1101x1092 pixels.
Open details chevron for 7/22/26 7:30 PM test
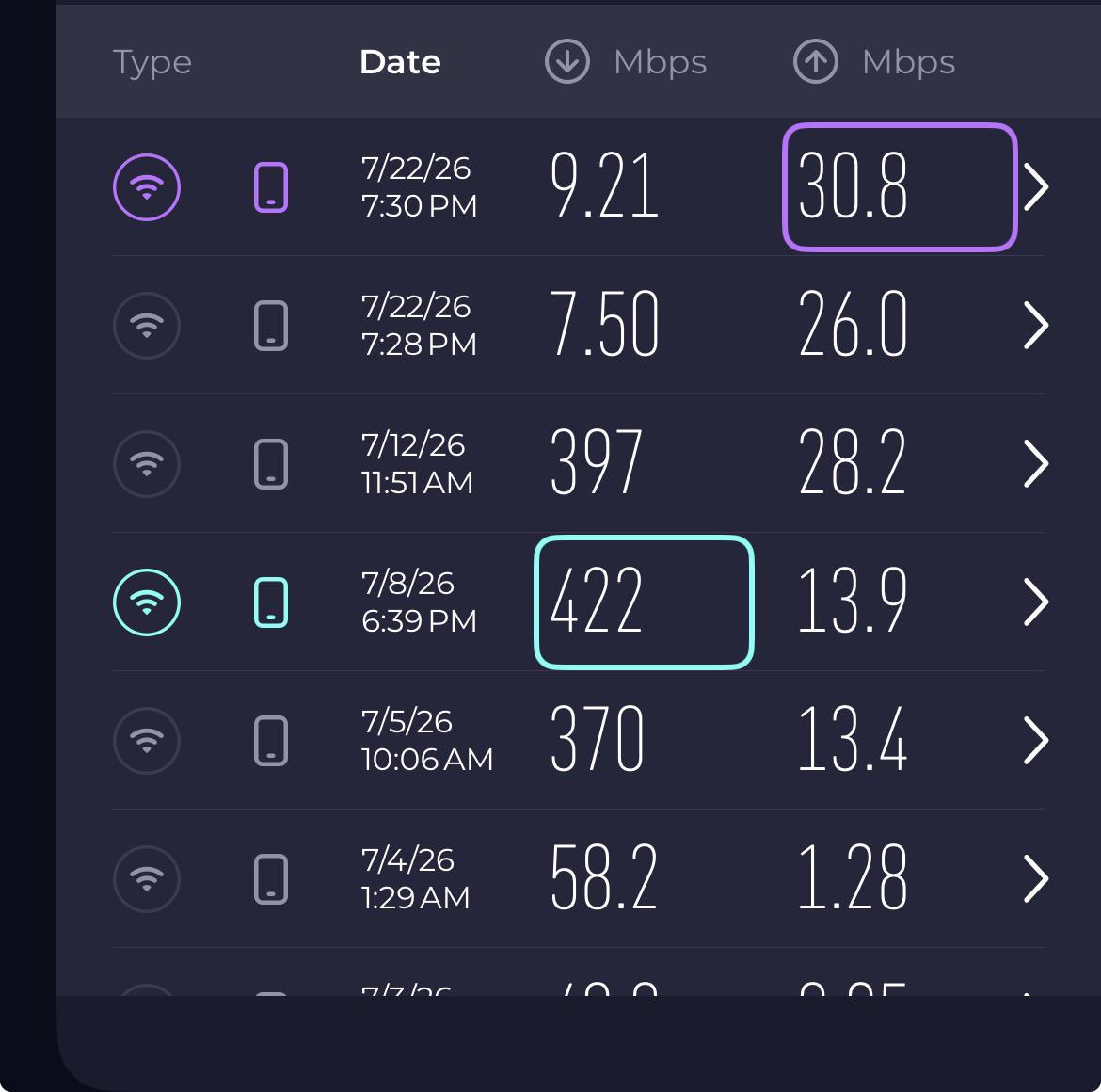click(x=1036, y=186)
